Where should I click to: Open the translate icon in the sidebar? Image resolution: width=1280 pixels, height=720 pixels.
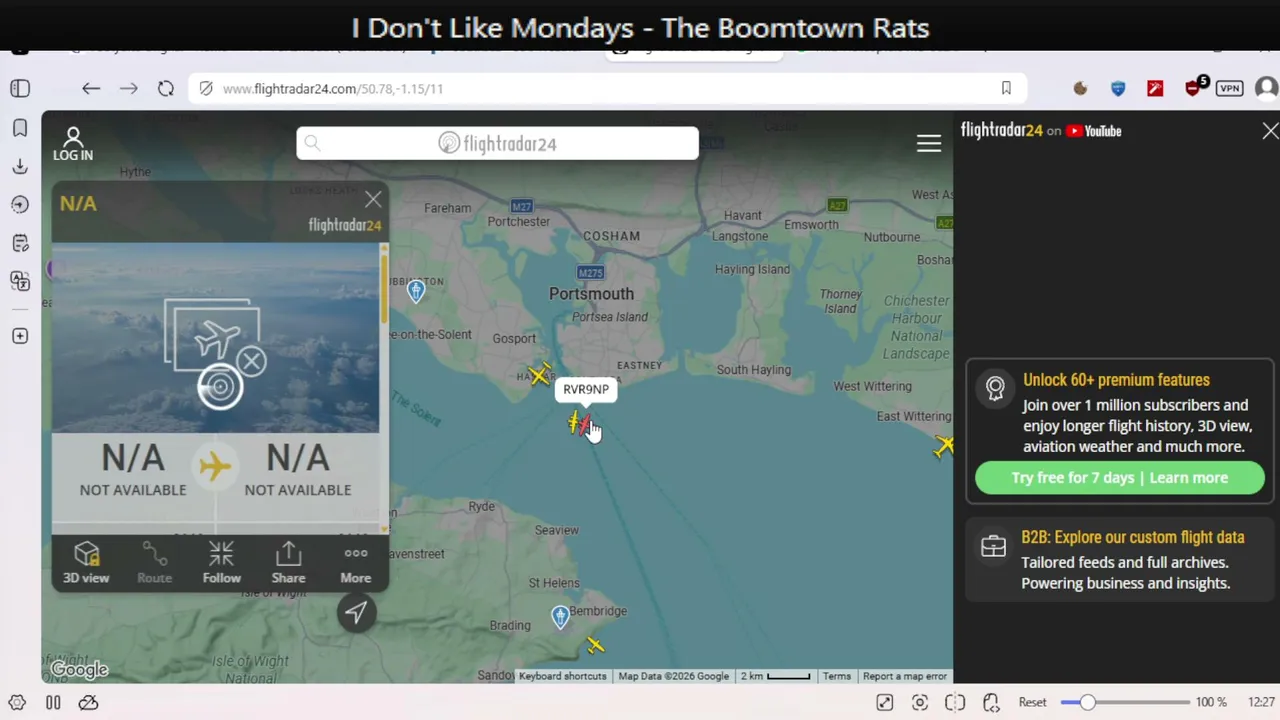(x=20, y=281)
